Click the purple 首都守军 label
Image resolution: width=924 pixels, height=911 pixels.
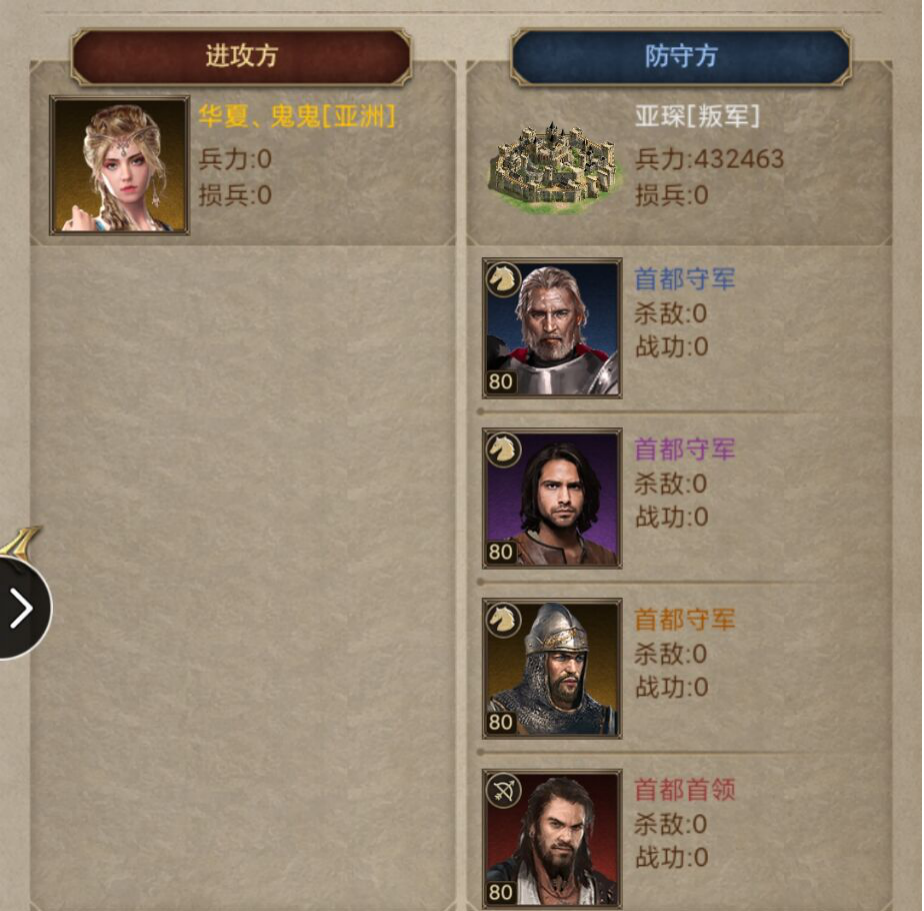click(x=685, y=449)
